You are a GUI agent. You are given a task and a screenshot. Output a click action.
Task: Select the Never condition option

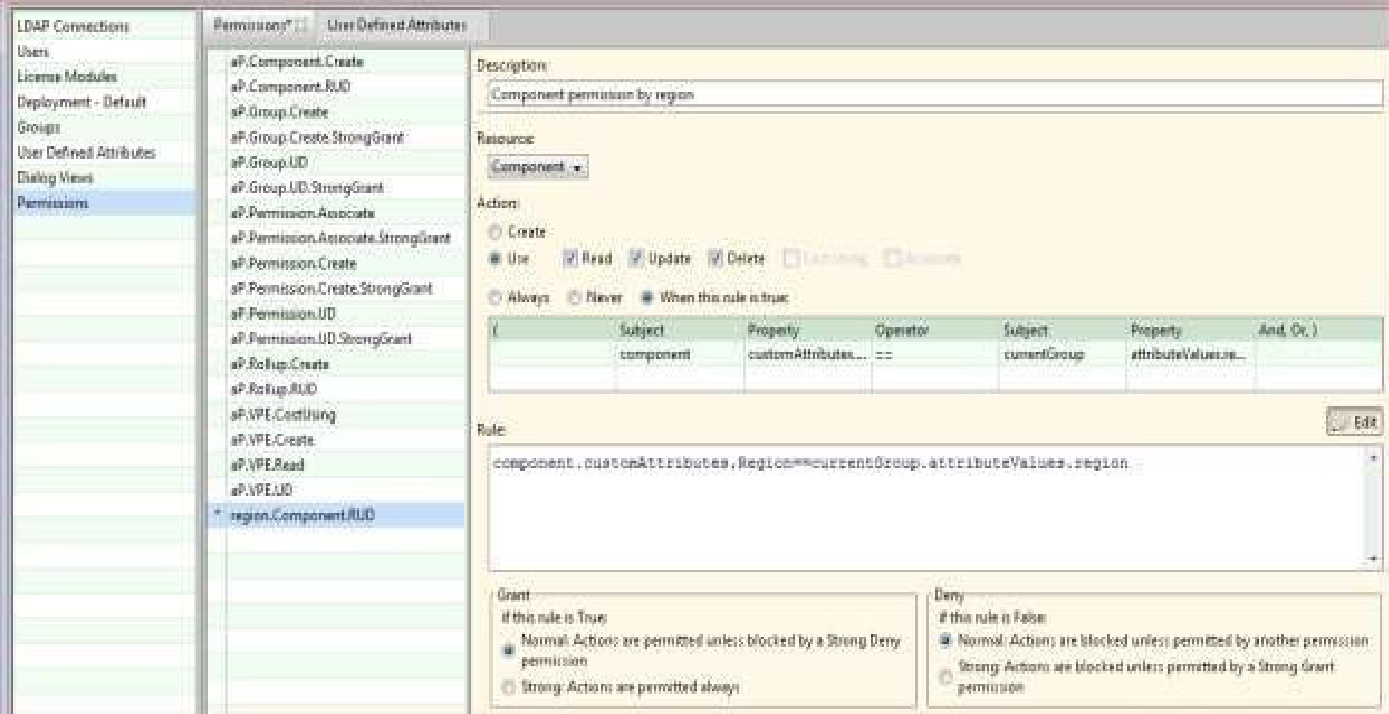click(573, 298)
